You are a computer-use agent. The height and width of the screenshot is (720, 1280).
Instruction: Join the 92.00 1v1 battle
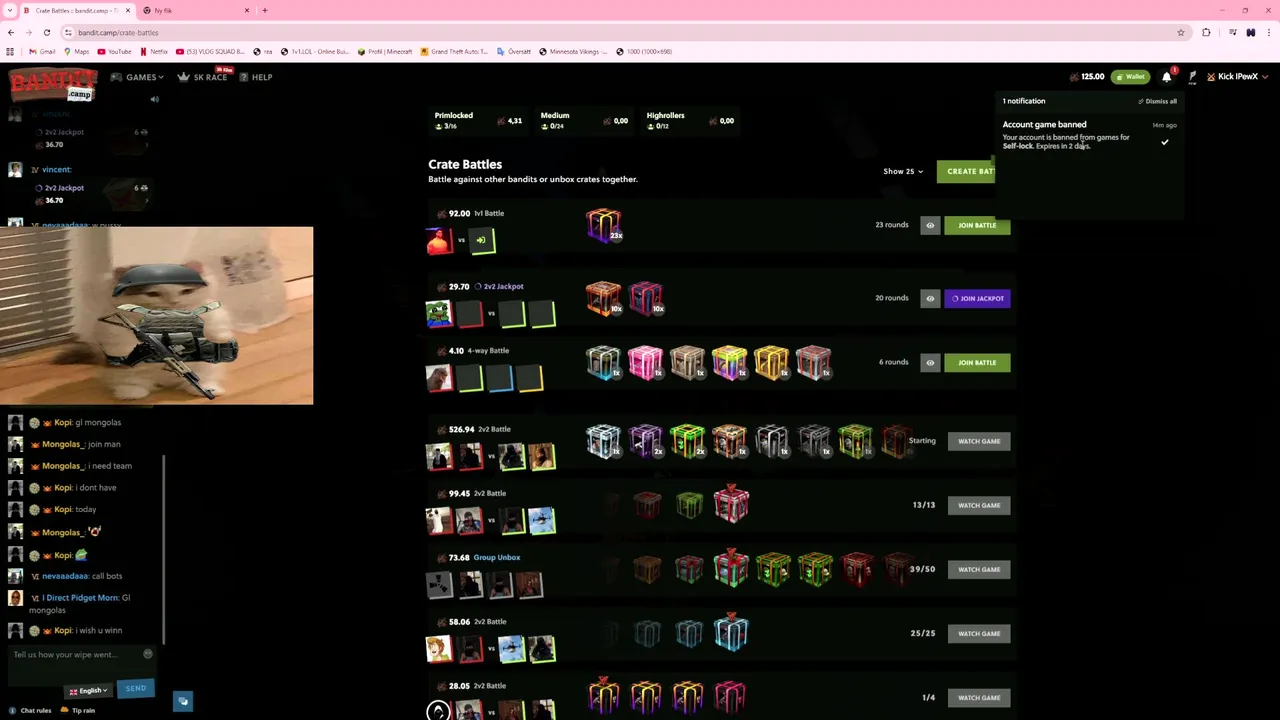tap(977, 226)
